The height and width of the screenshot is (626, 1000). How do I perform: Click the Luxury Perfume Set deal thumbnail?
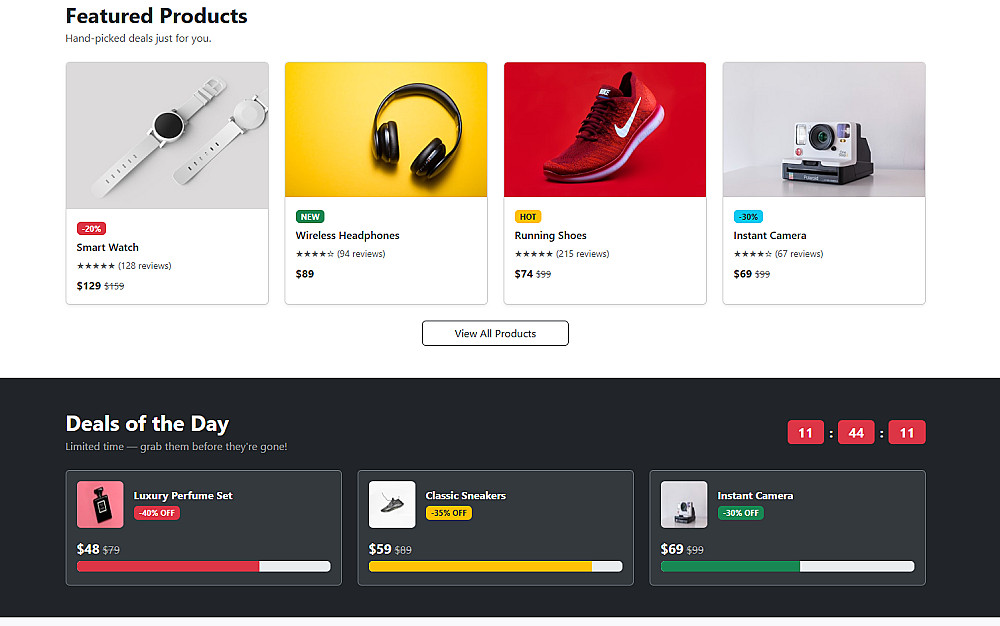coord(100,505)
